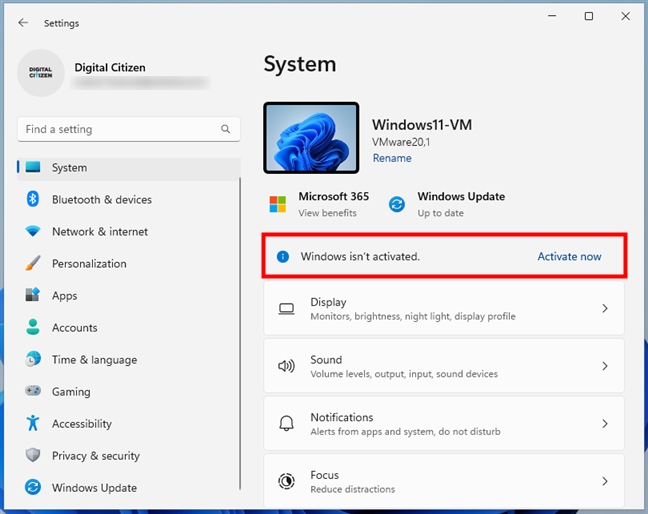Click the Activate now link

569,257
